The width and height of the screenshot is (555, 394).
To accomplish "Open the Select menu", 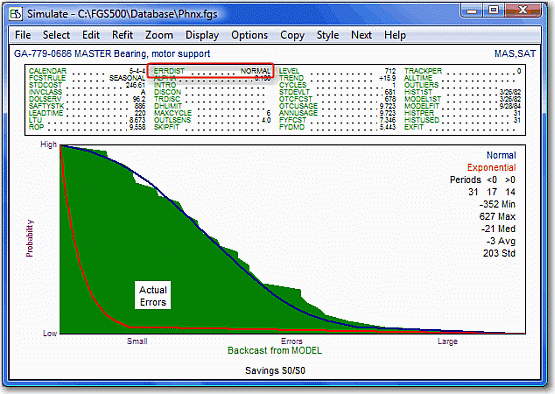I will coord(56,35).
